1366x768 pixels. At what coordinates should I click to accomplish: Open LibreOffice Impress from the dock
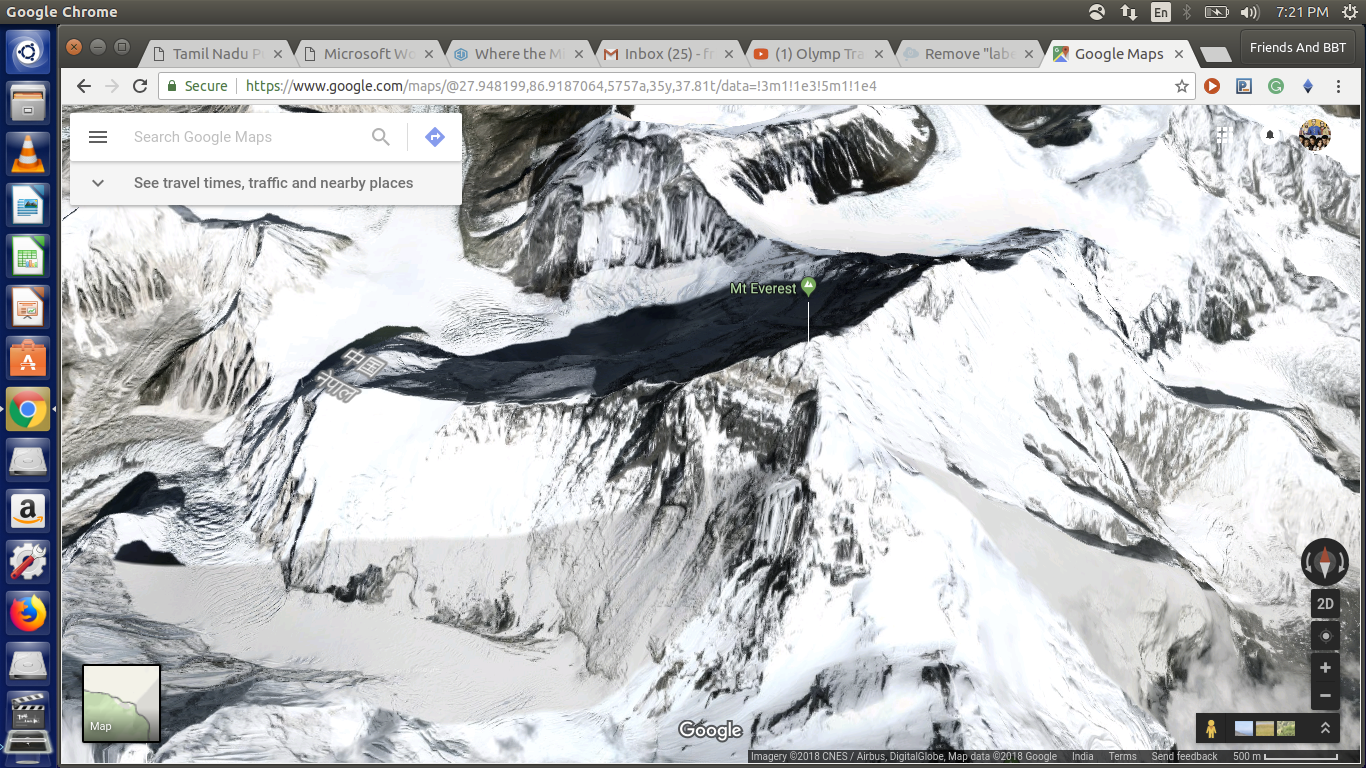click(x=28, y=306)
